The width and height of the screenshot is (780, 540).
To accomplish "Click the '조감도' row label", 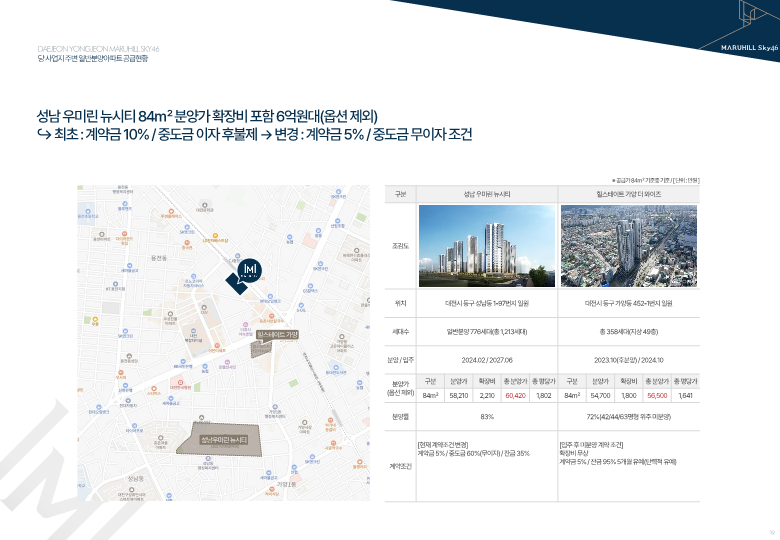I will click(400, 246).
